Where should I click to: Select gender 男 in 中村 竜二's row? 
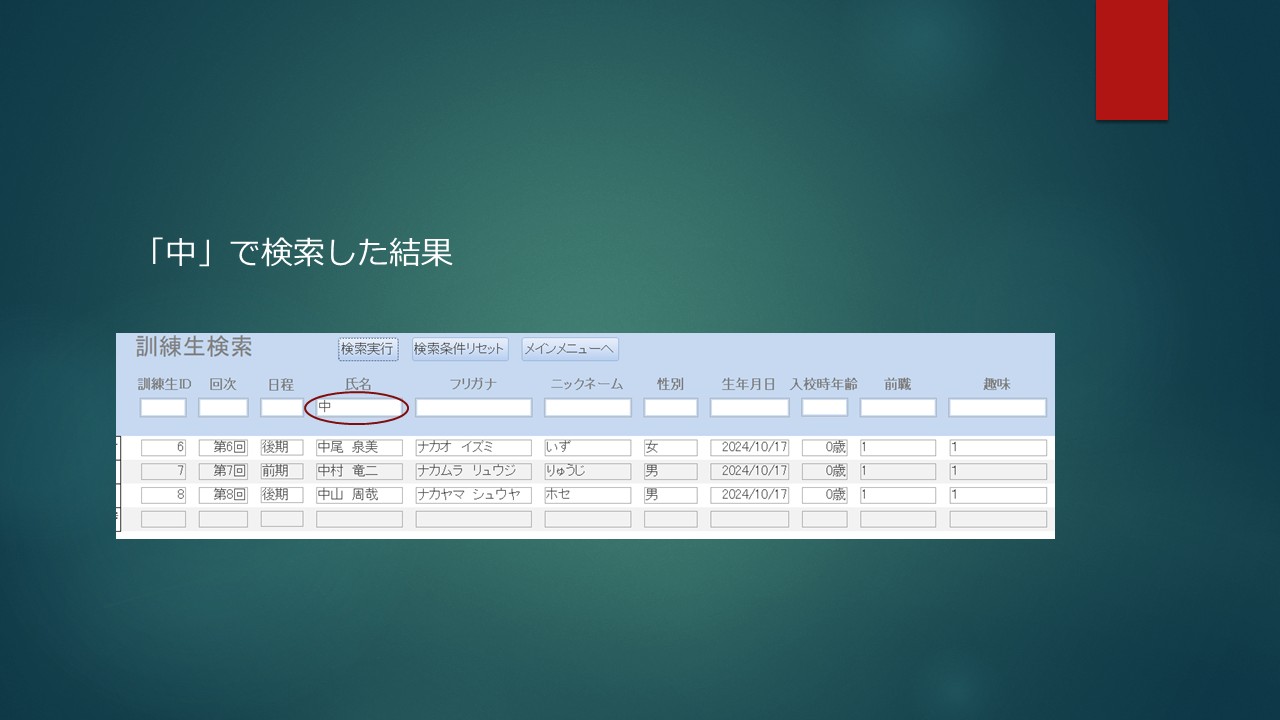[671, 471]
